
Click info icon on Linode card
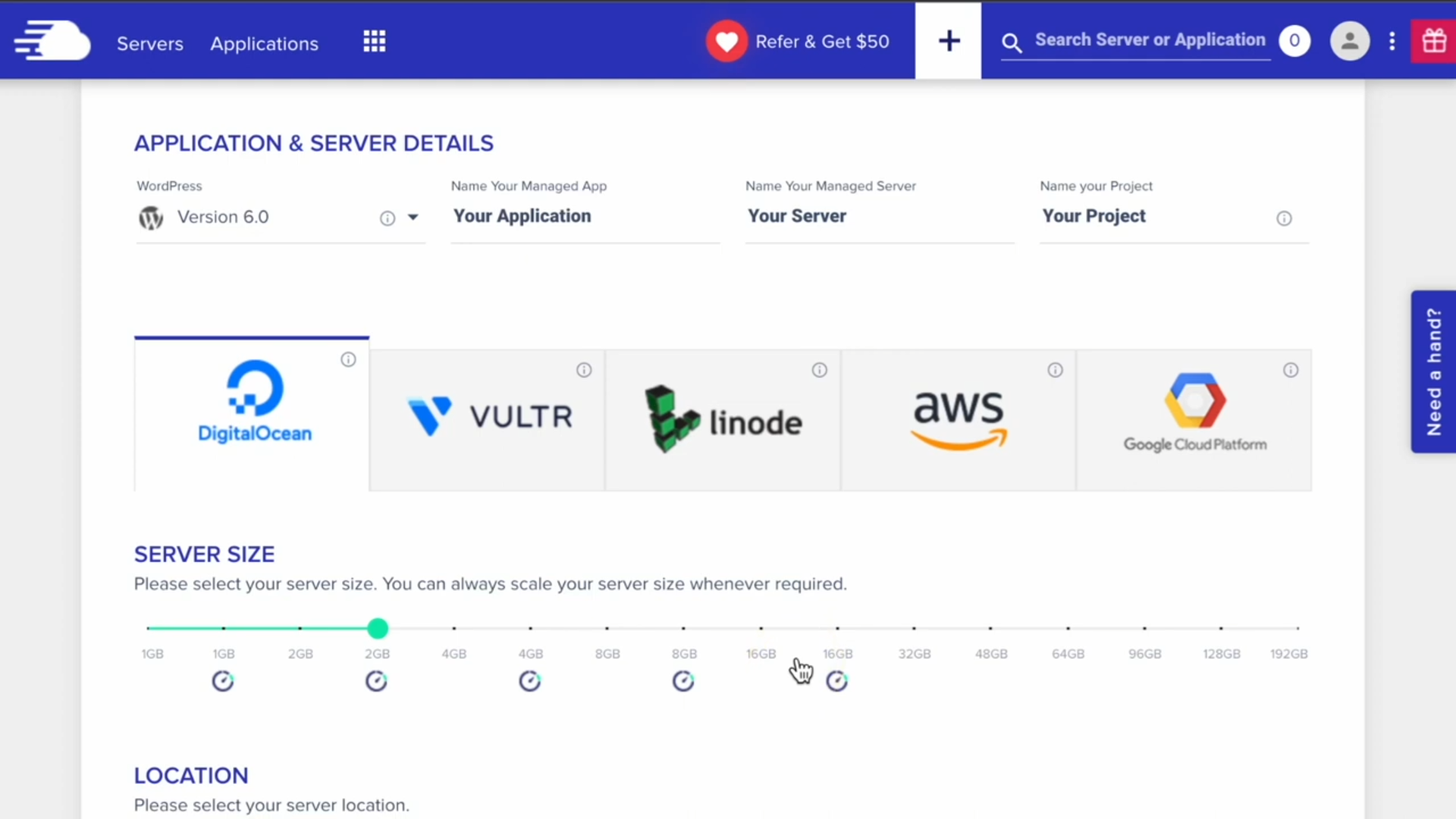coord(820,370)
